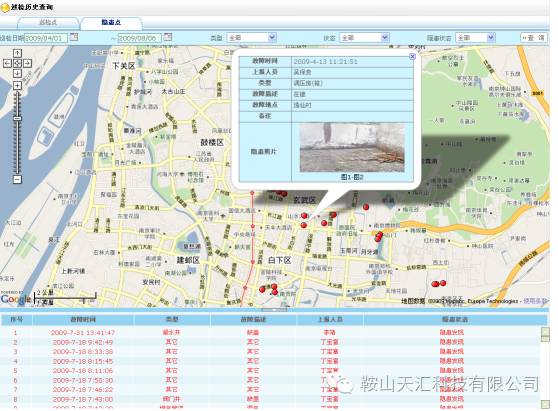Select table row dated 2009-7-18 7:43:00
Screen dimensions: 558x411
[270, 399]
